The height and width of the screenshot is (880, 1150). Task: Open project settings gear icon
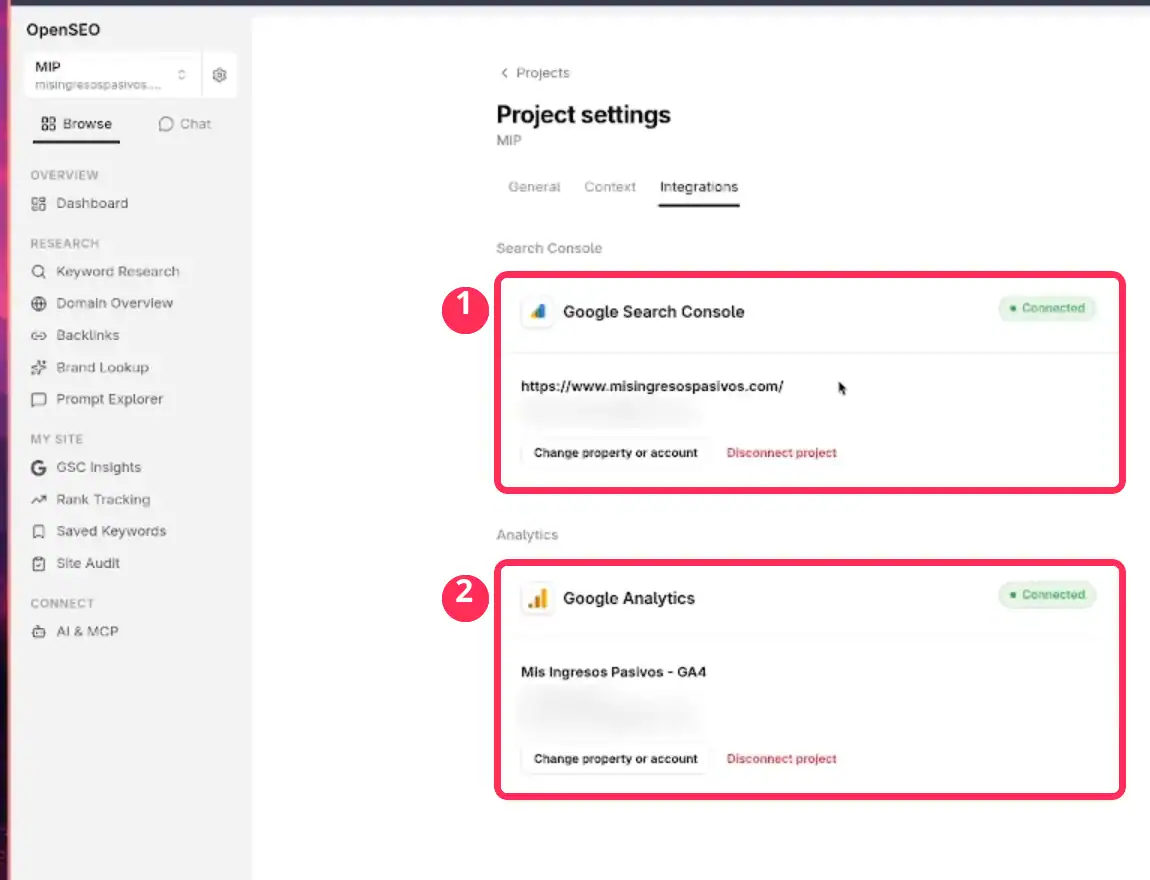(219, 75)
